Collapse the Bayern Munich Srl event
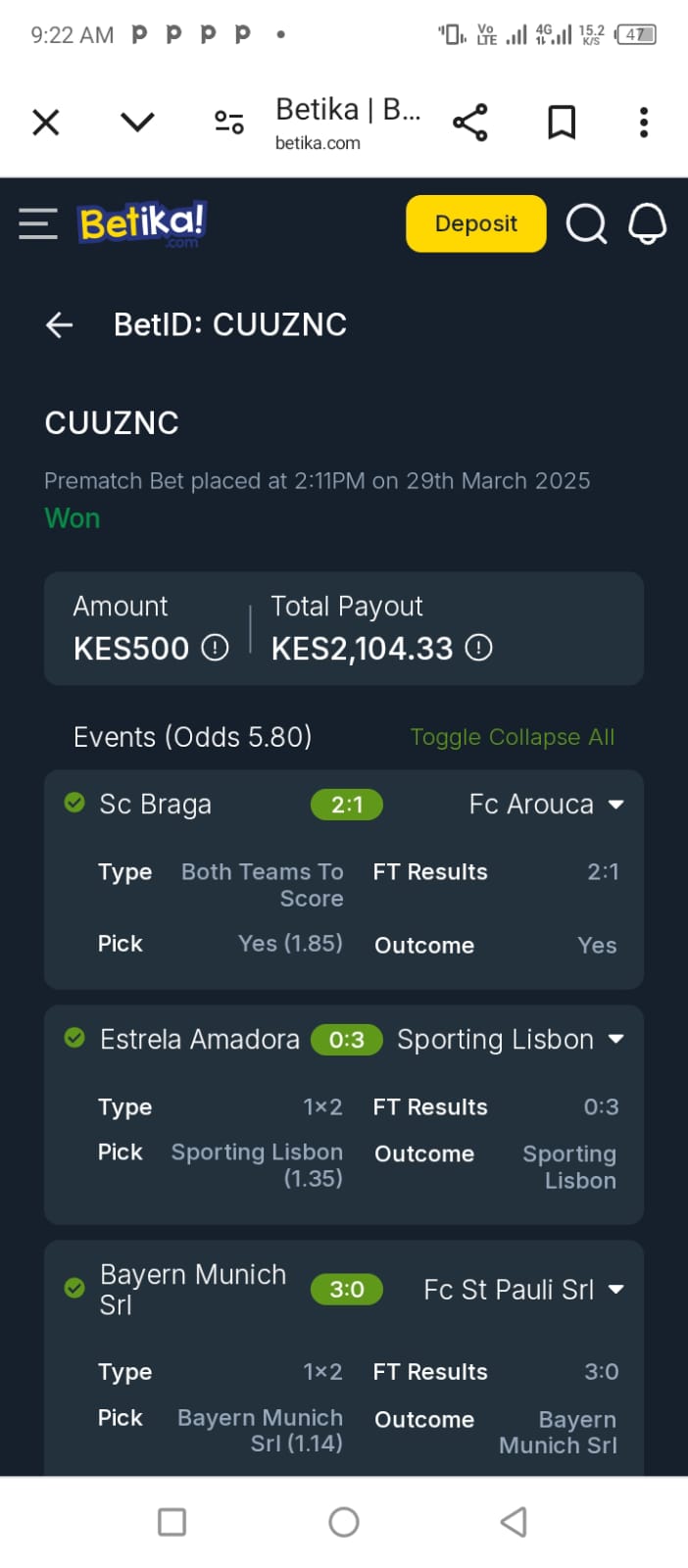 point(616,1290)
